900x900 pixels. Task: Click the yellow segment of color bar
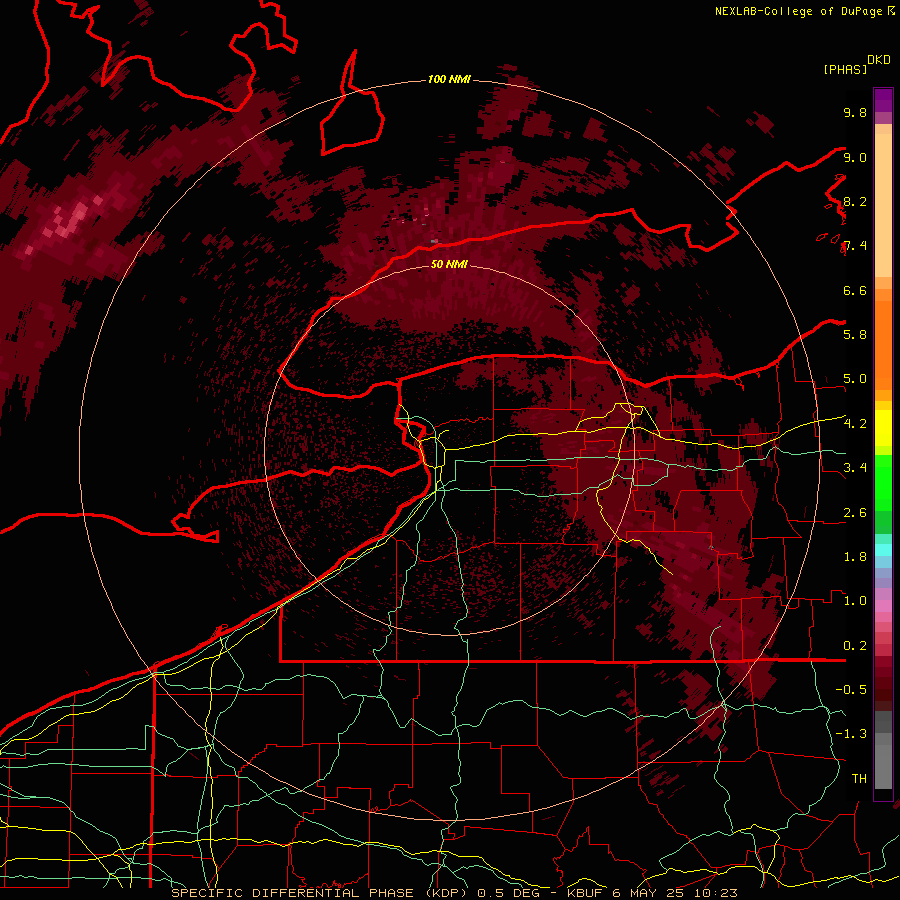coord(883,428)
